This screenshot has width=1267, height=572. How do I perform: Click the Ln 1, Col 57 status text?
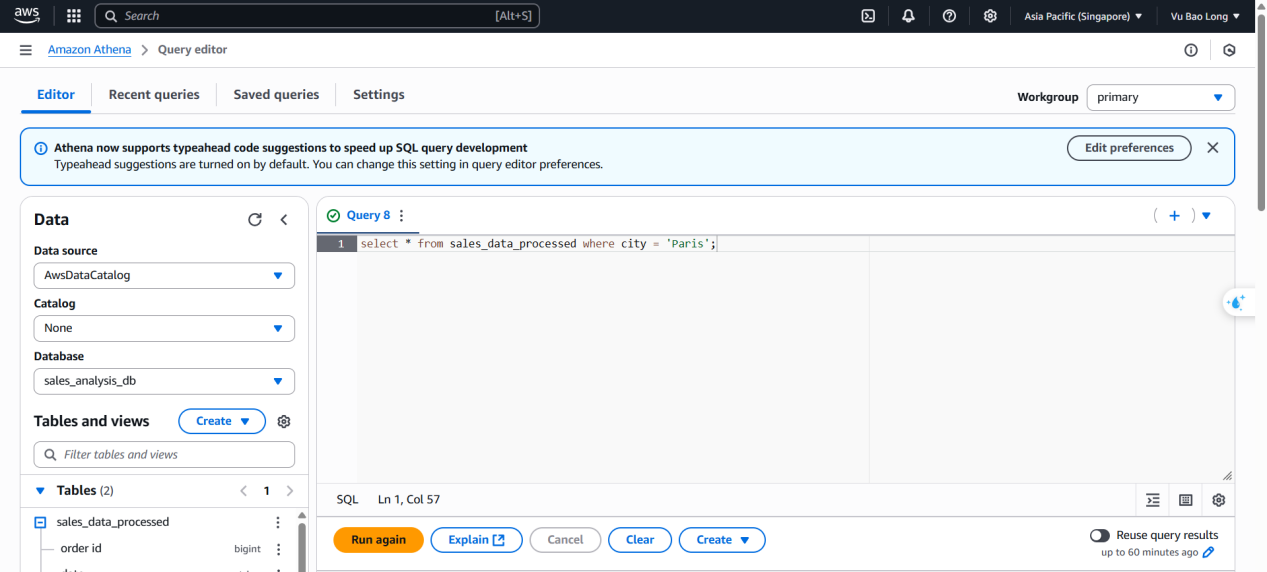[x=409, y=500]
